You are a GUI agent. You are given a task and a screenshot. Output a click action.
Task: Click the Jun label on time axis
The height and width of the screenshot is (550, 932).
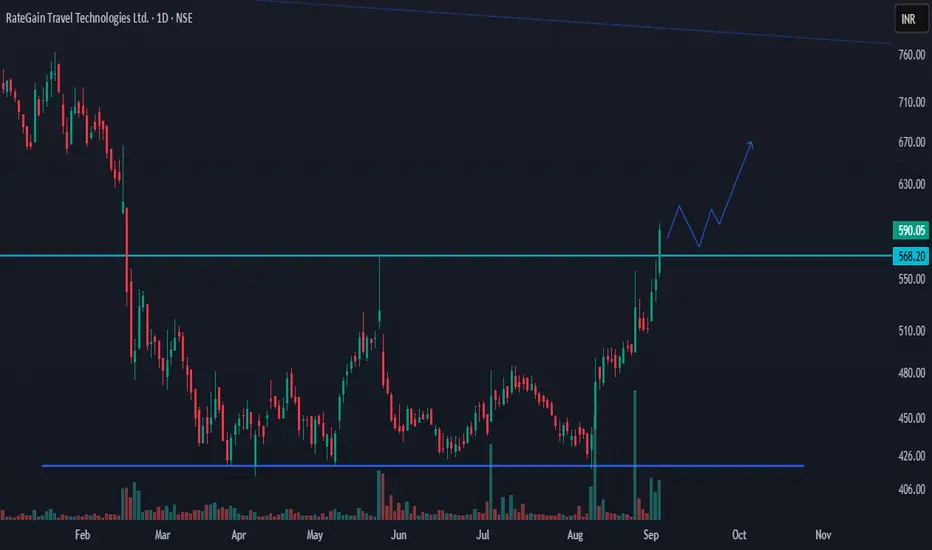398,535
